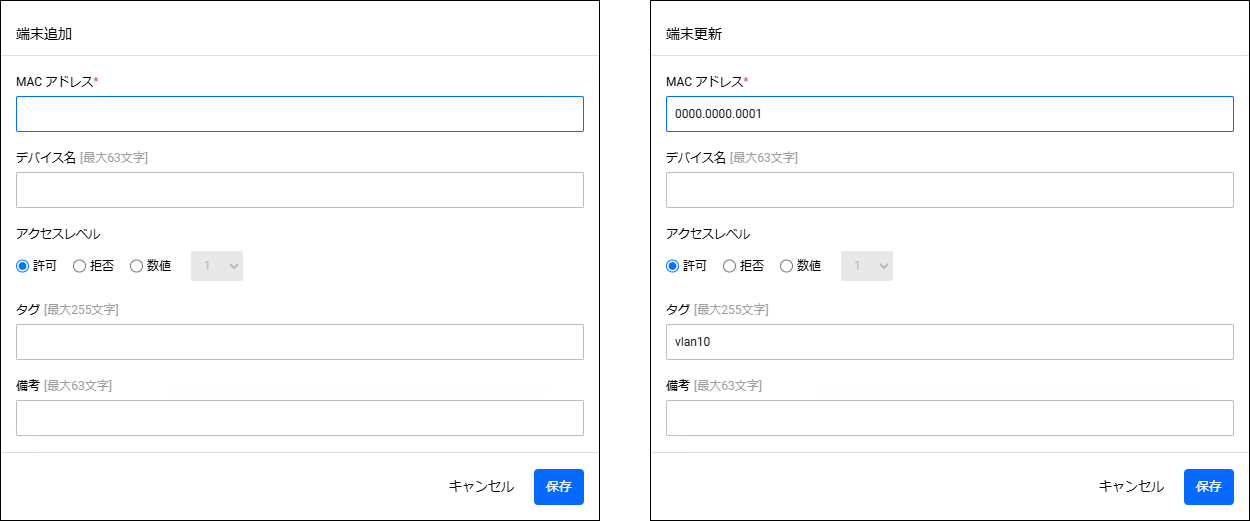1250x521 pixels.
Task: Click キャンセル in 端末更新 dialog
Action: coord(1131,487)
